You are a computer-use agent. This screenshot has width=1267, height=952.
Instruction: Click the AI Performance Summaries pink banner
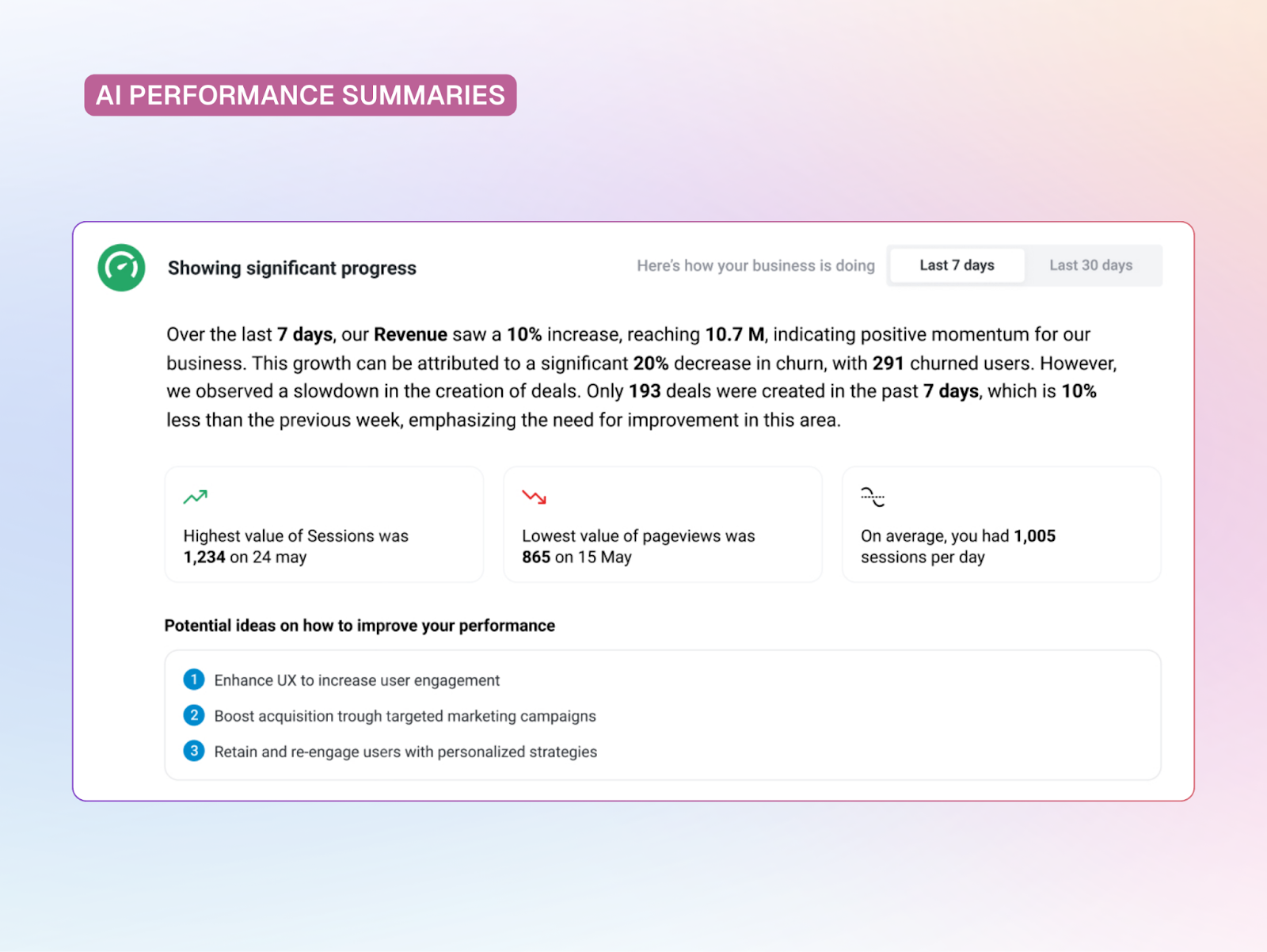tap(300, 95)
